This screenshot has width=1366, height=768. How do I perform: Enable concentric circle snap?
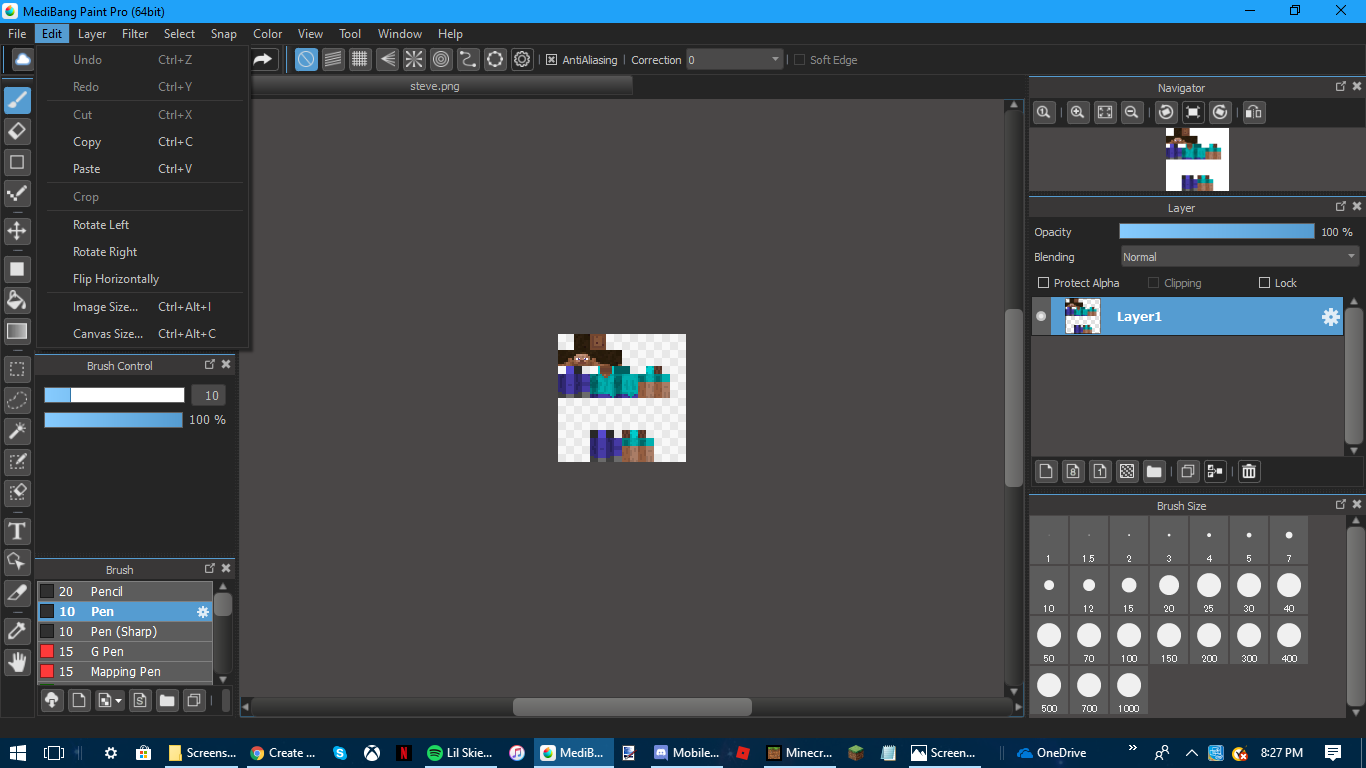(441, 60)
